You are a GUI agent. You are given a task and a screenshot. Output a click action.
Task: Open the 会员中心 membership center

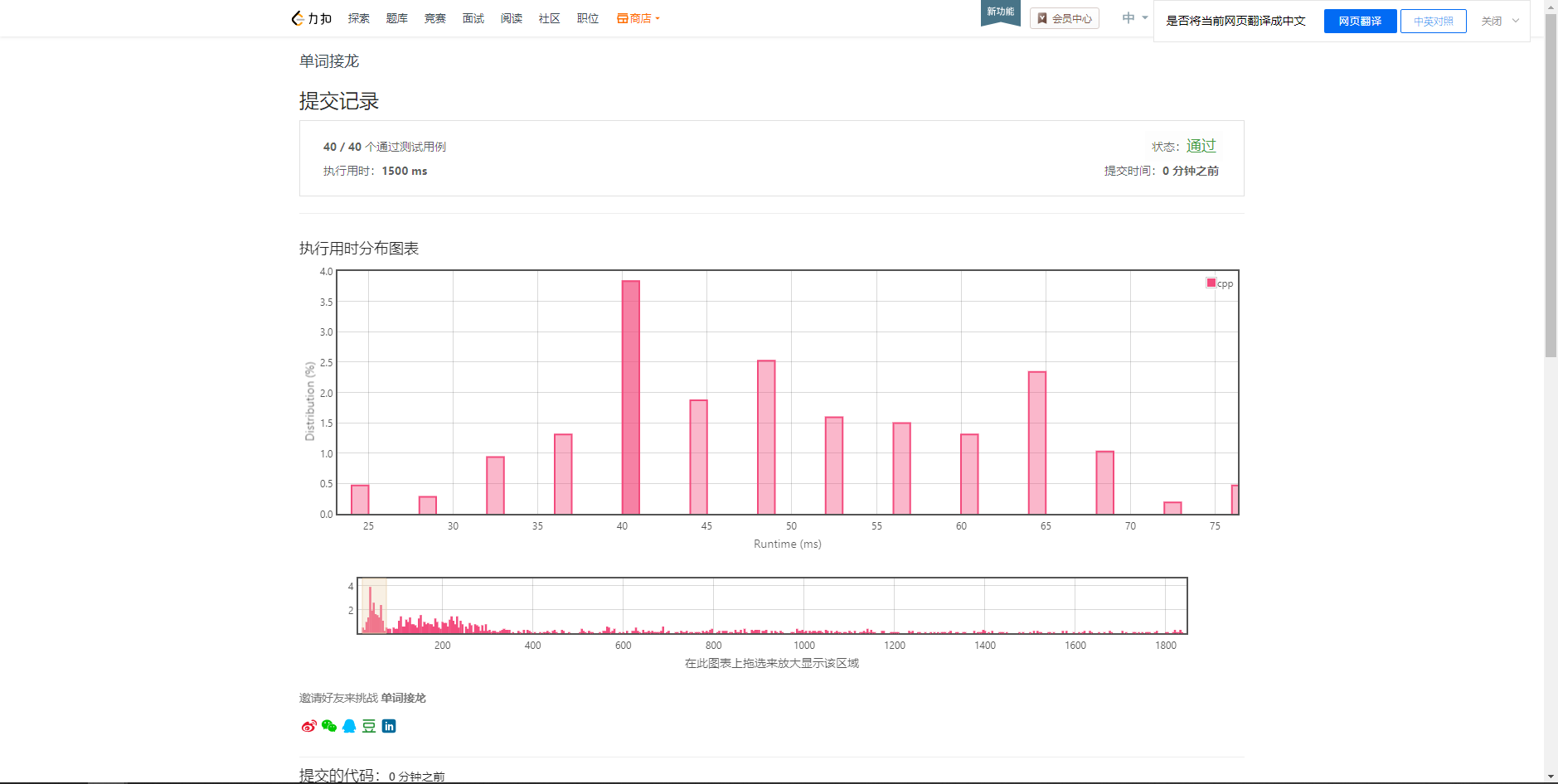pyautogui.click(x=1065, y=18)
